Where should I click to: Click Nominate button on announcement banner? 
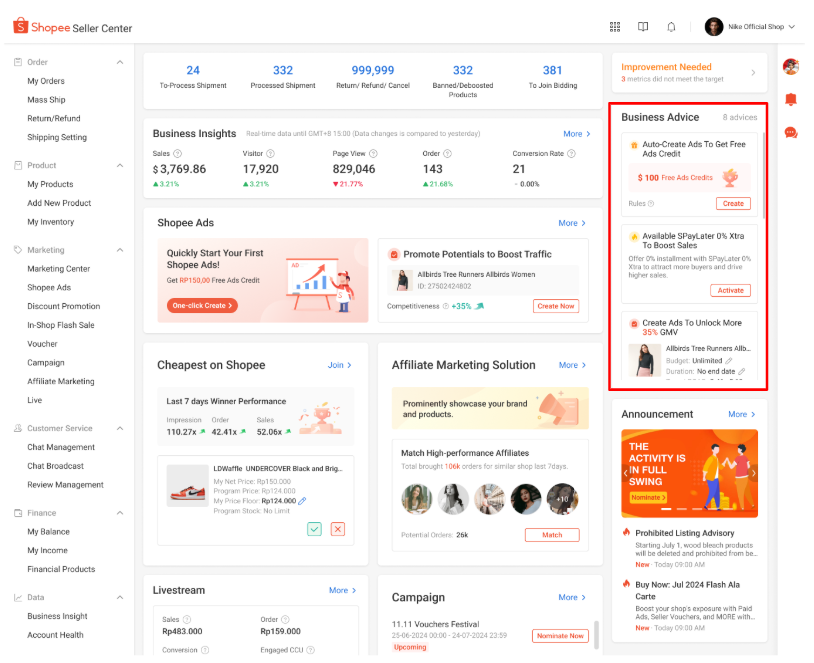(648, 497)
